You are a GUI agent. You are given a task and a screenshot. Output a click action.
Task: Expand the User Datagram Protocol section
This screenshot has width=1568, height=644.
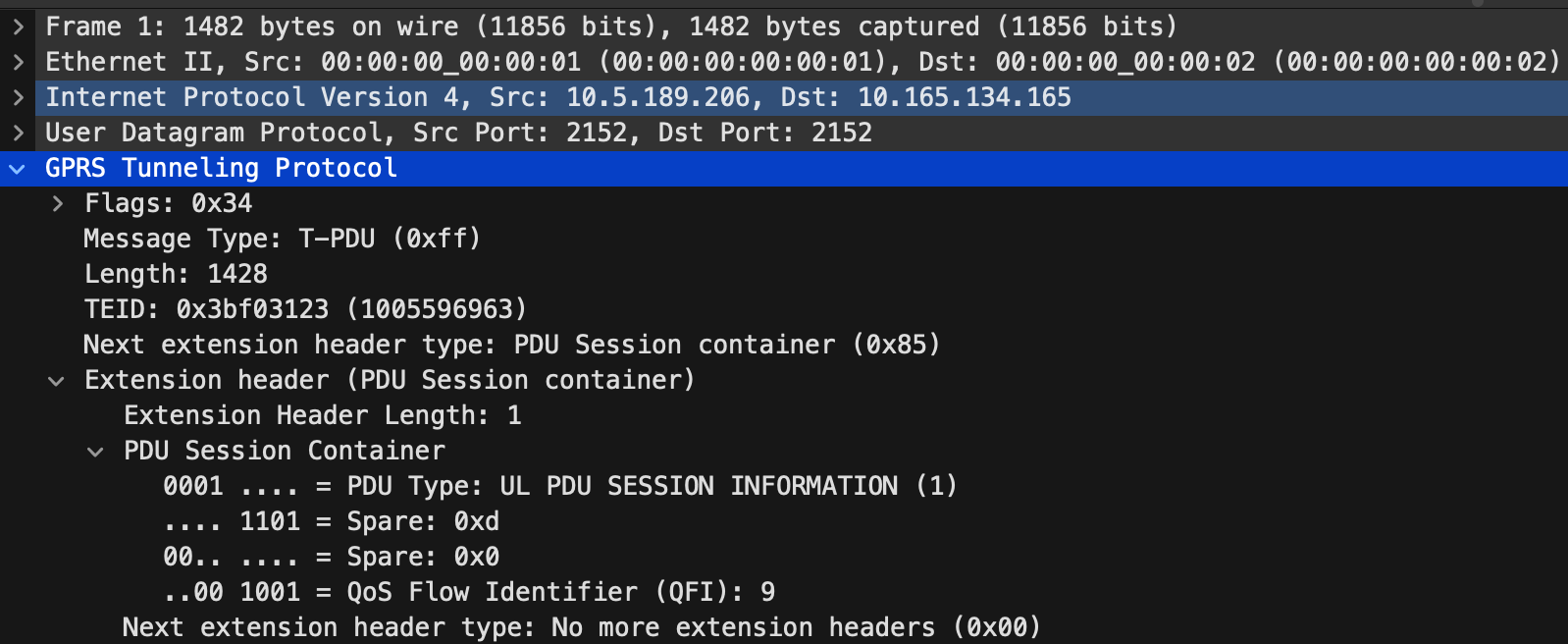point(18,133)
